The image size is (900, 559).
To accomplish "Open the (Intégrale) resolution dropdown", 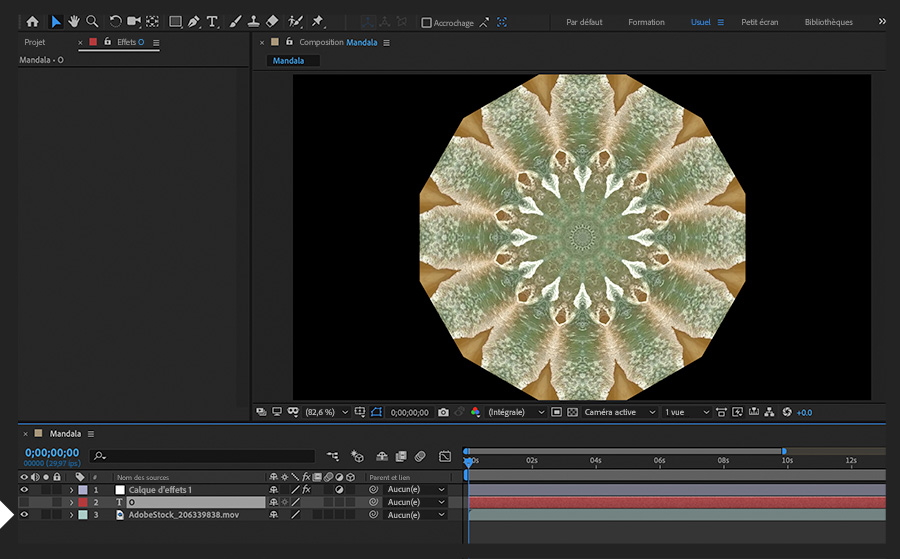I will [x=517, y=412].
